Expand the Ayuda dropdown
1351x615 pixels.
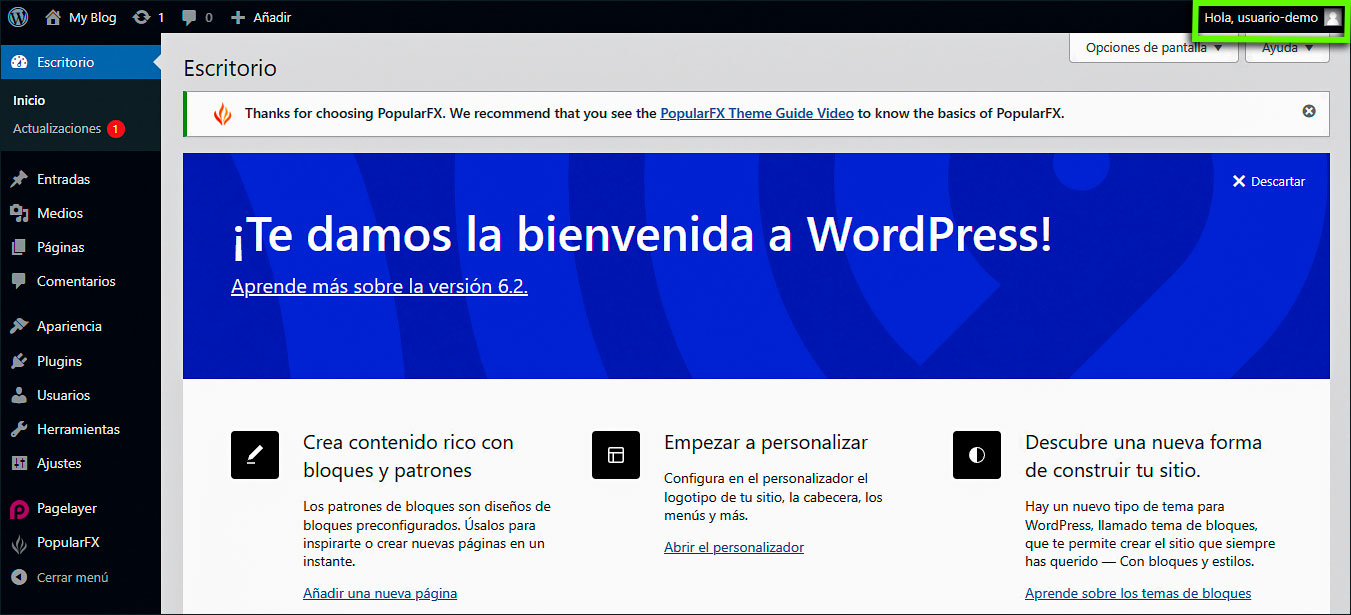click(x=1286, y=47)
